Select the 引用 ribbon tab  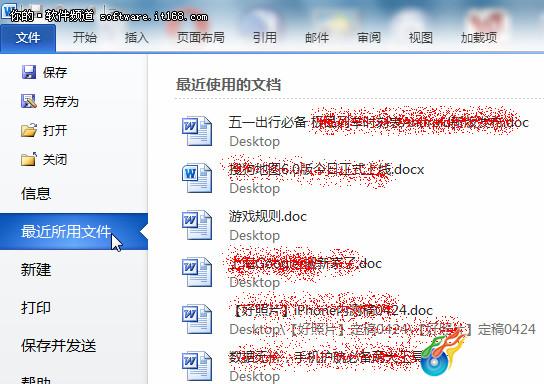(265, 37)
